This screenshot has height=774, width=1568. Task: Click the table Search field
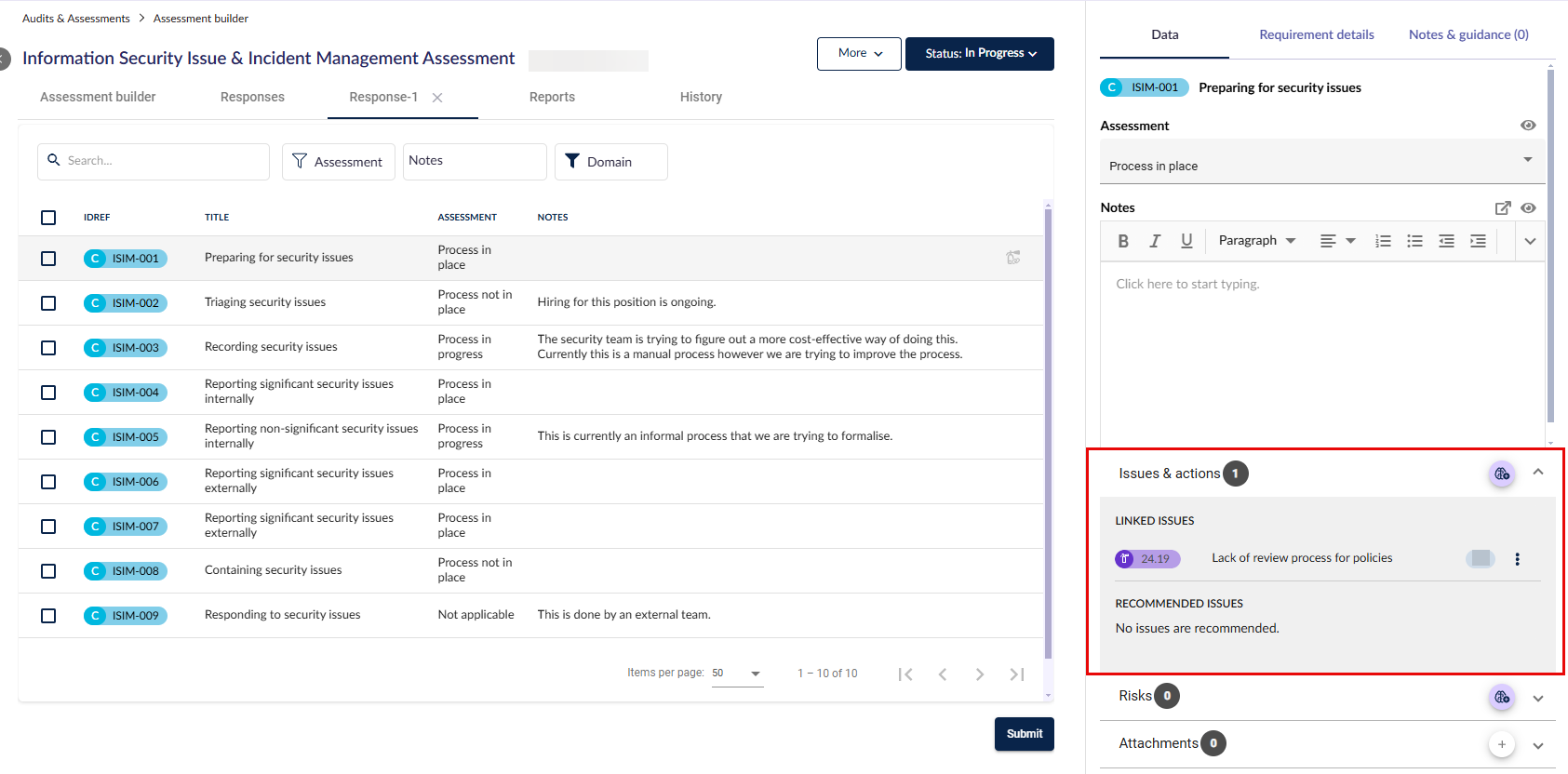(x=154, y=162)
